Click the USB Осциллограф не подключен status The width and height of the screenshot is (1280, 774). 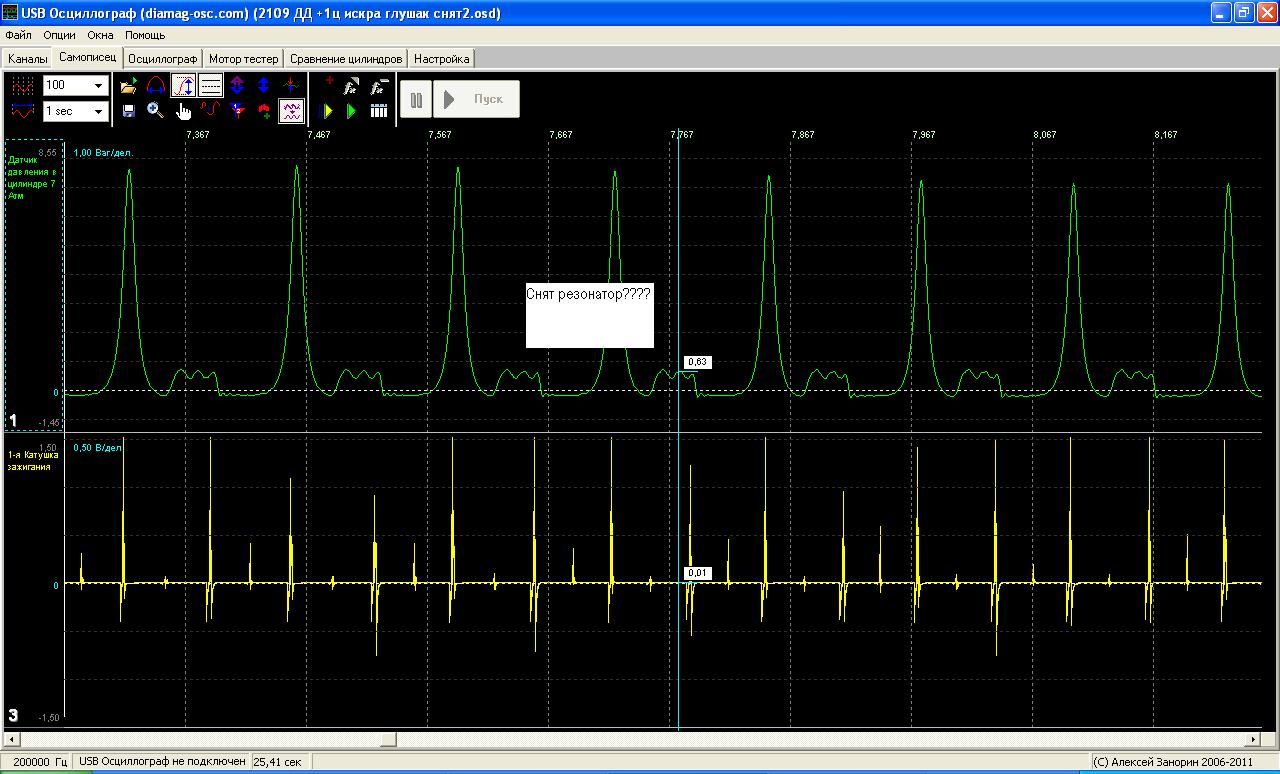[x=162, y=762]
